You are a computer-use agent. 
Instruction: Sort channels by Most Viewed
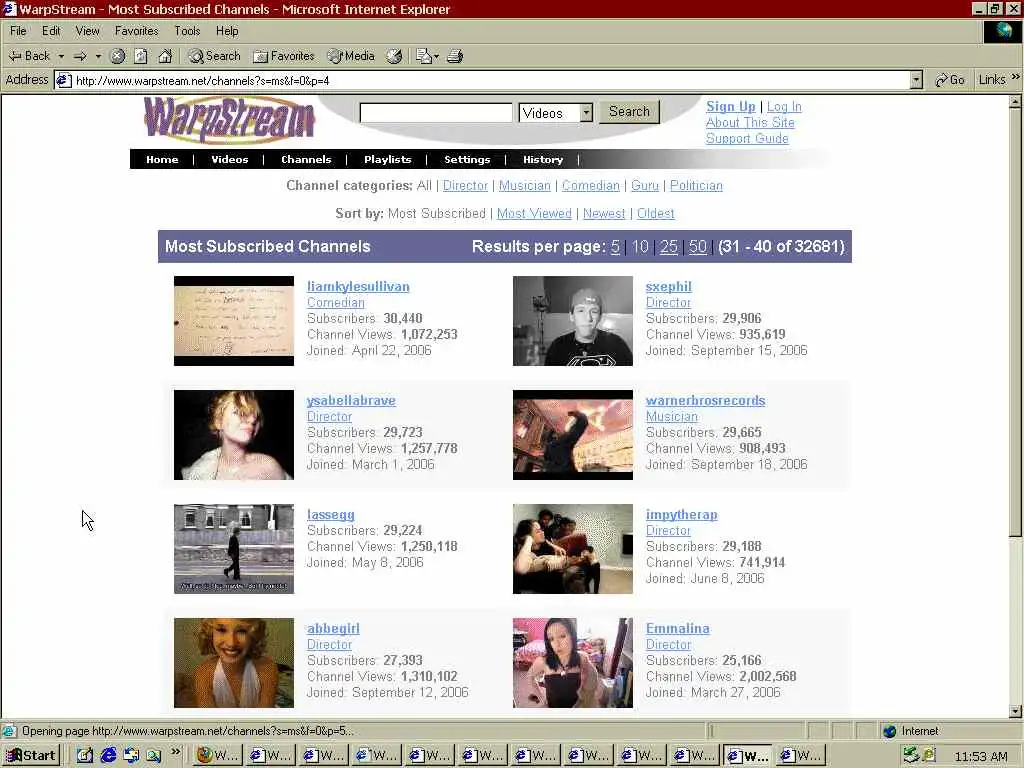pos(534,214)
